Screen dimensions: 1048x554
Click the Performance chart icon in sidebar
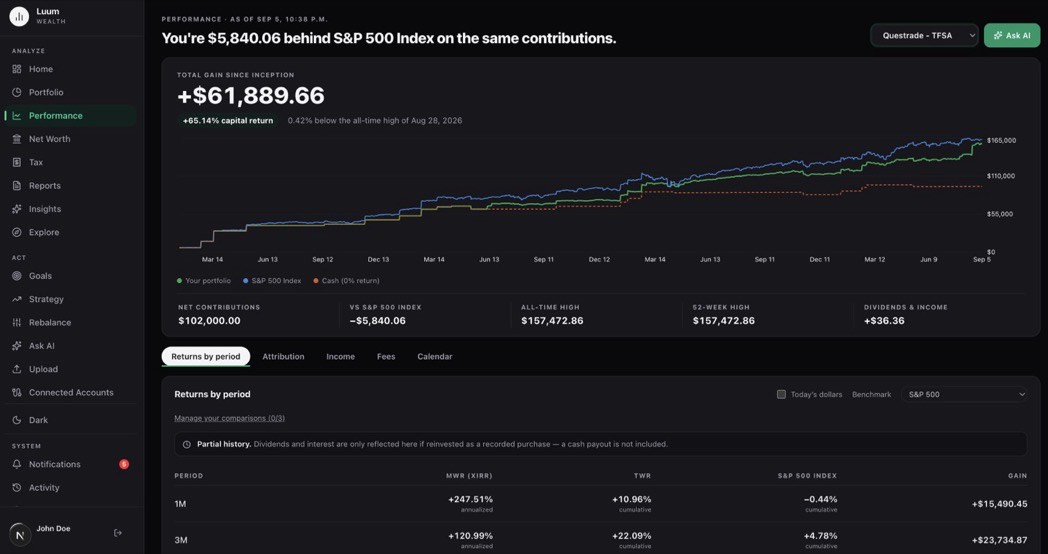click(17, 116)
